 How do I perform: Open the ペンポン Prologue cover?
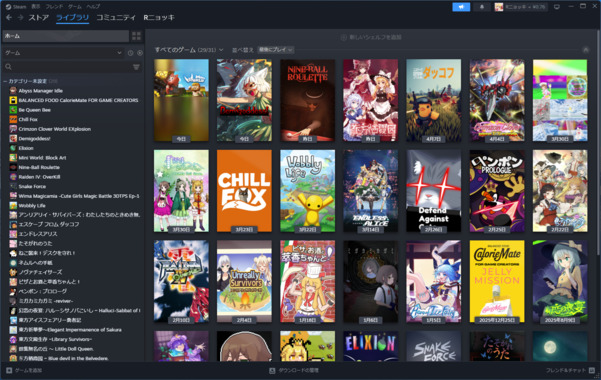(497, 191)
